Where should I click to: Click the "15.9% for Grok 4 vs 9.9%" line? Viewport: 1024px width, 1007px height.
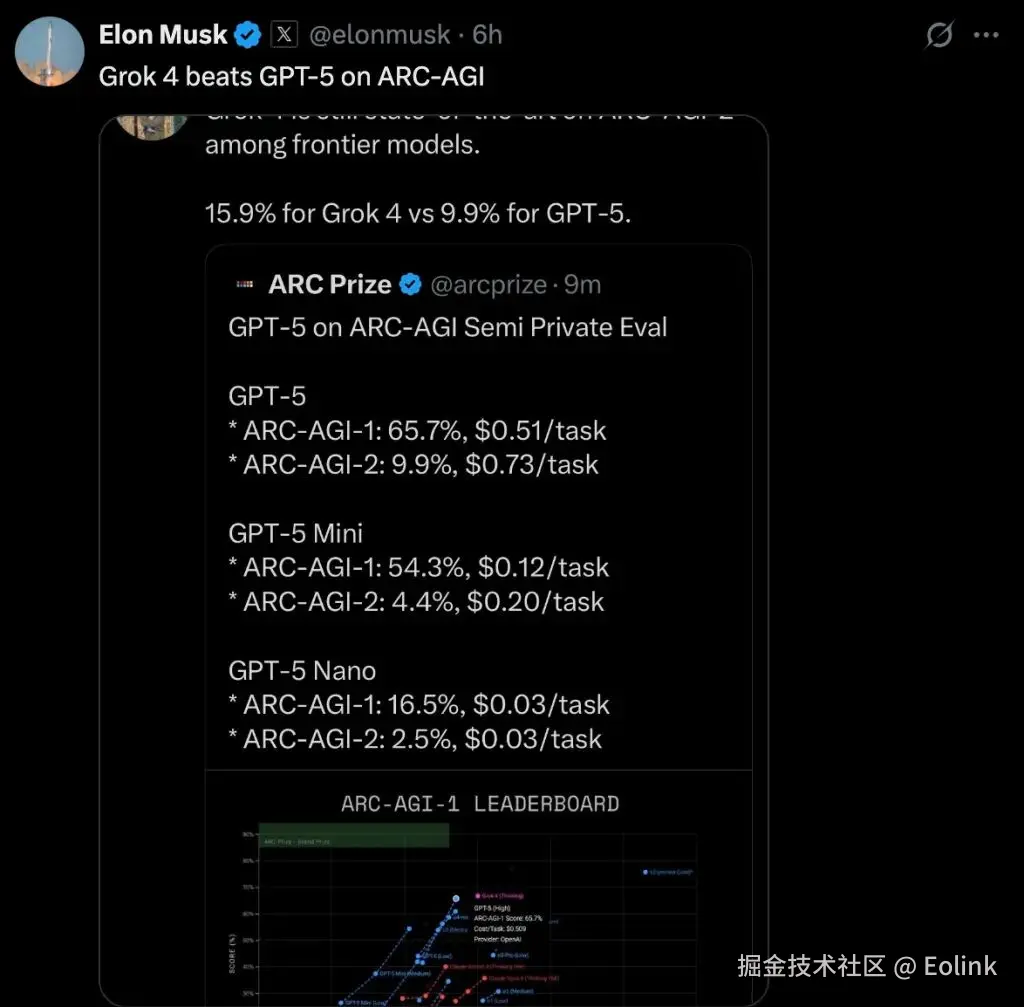click(x=418, y=213)
